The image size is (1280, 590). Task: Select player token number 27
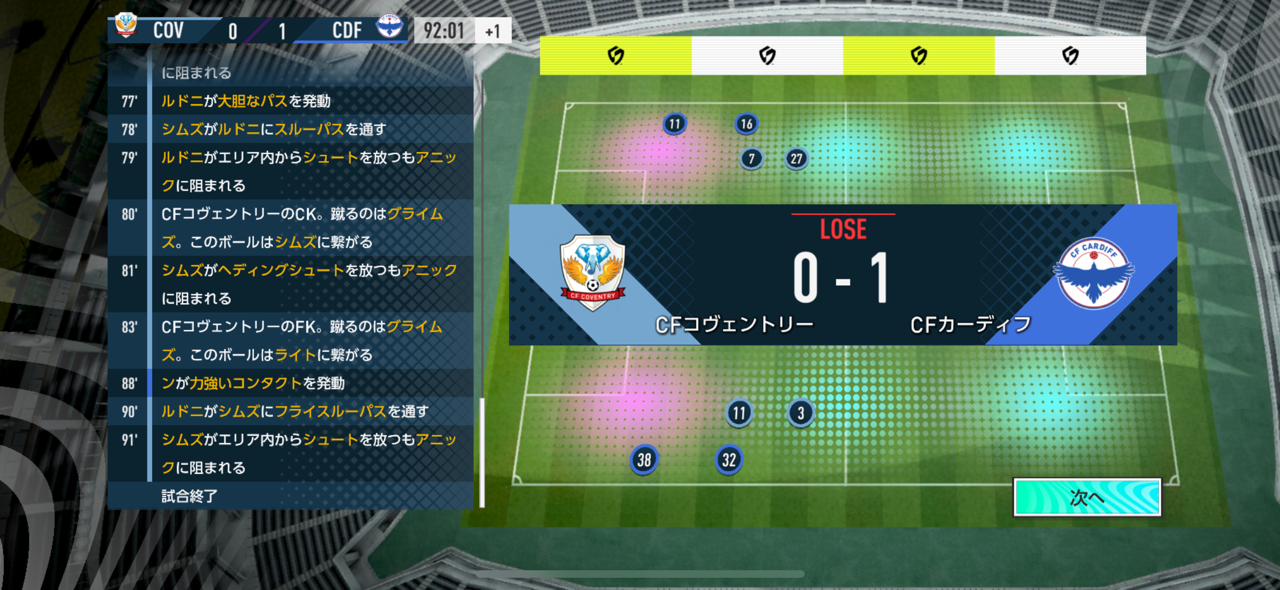796,158
